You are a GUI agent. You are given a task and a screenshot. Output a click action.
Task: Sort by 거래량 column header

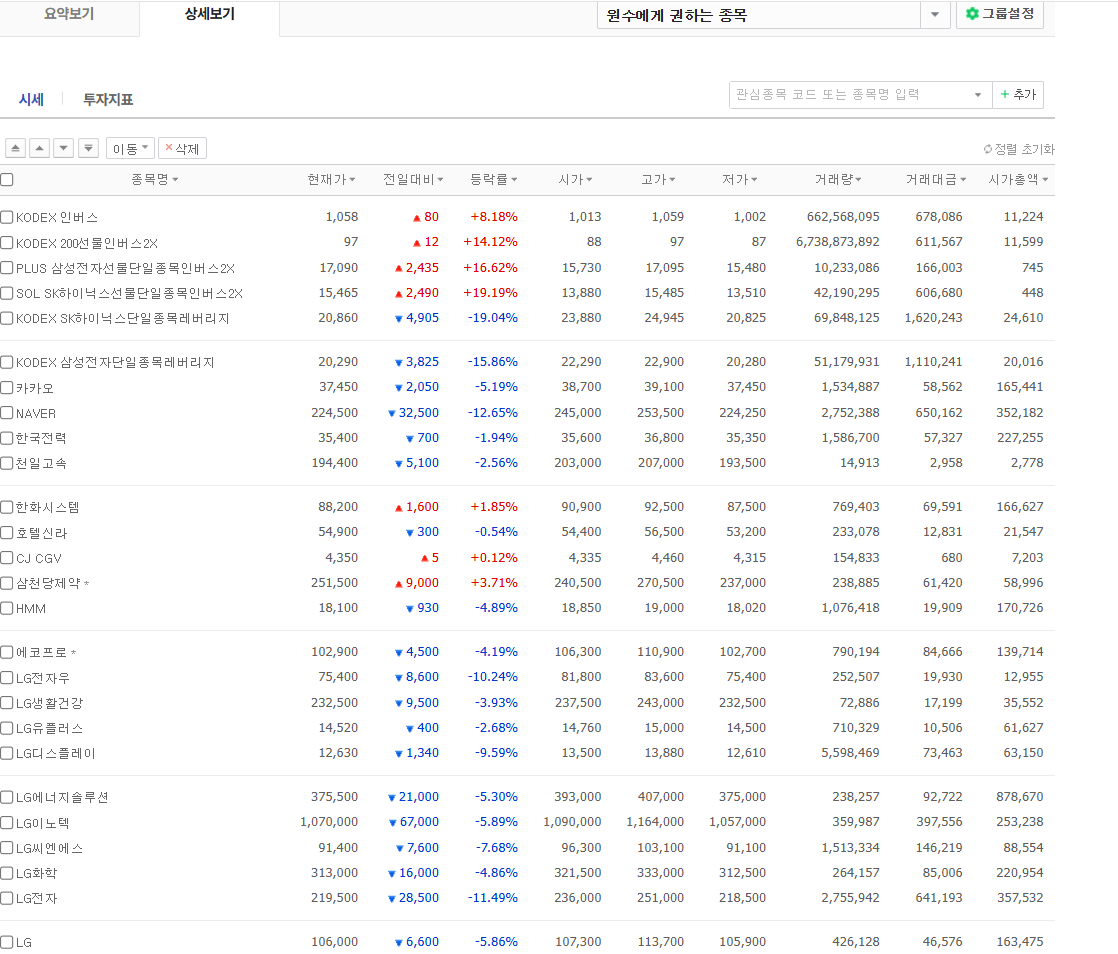(838, 179)
